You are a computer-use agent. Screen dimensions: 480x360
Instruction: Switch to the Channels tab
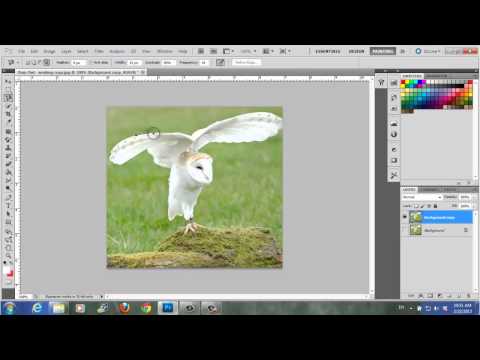[430, 190]
